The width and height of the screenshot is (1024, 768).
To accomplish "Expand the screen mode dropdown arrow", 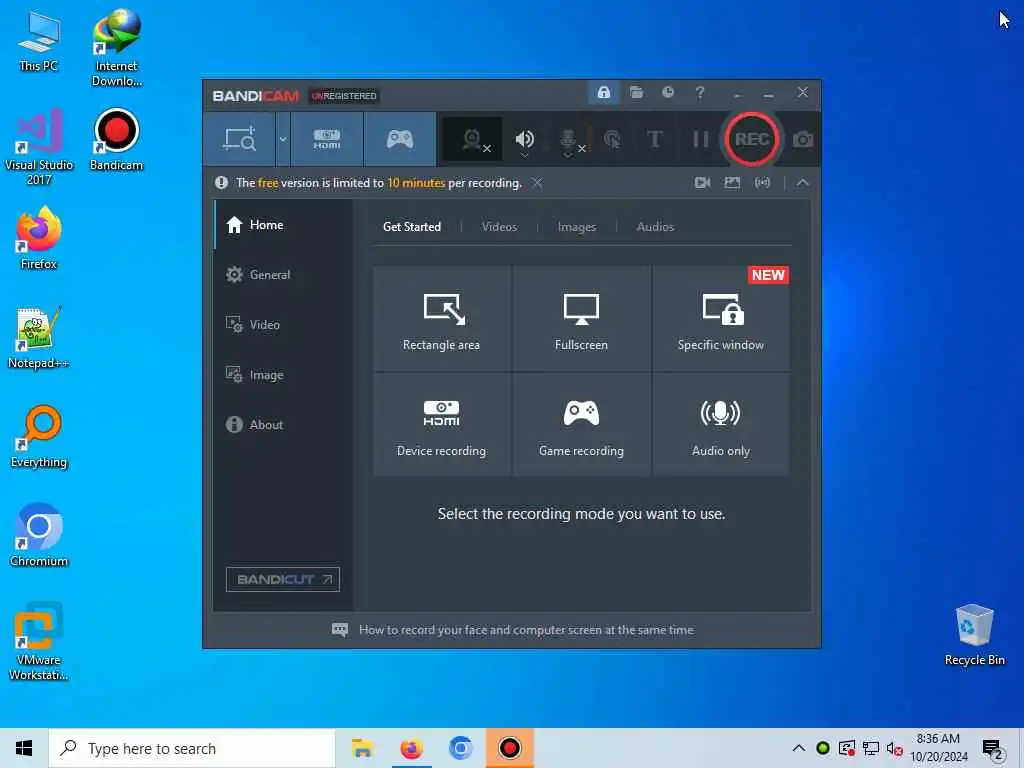I will click(x=283, y=139).
